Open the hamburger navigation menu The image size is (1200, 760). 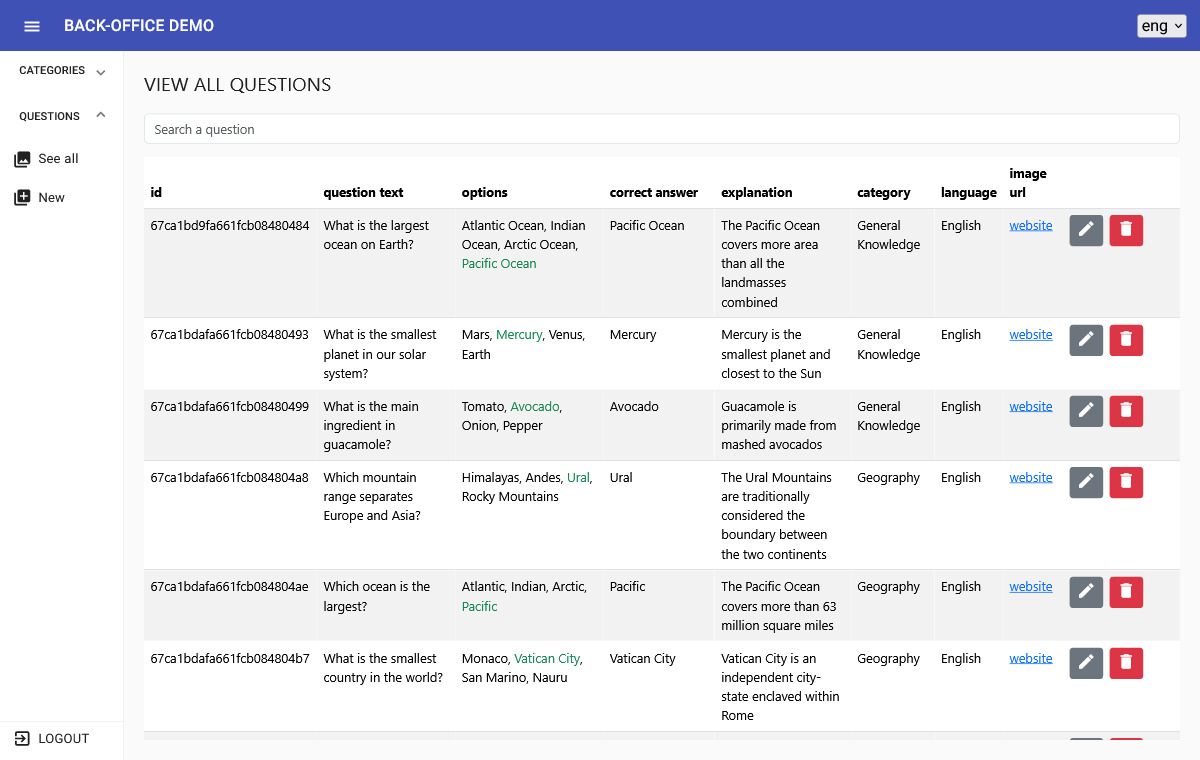pos(32,26)
